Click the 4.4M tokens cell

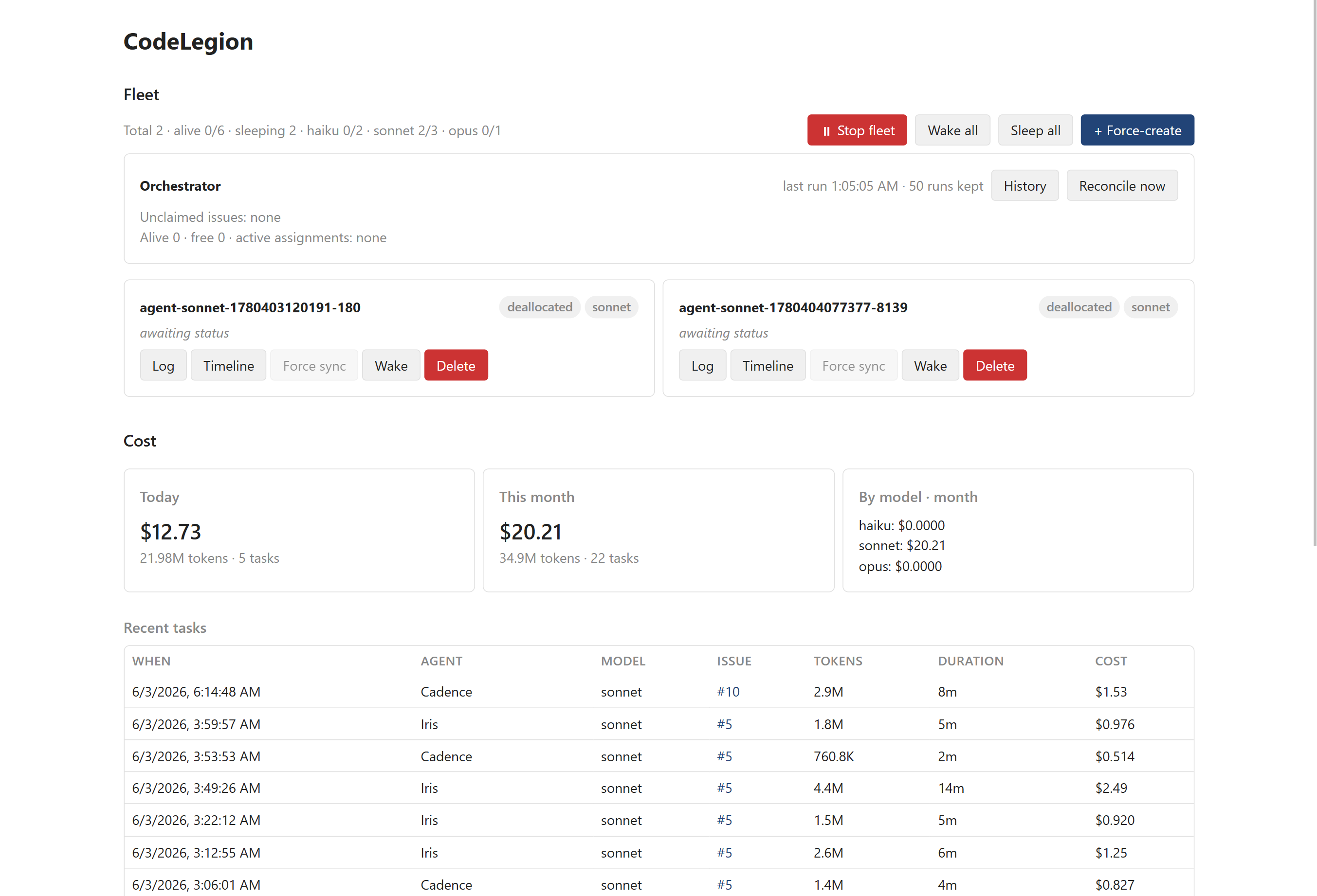(x=828, y=788)
